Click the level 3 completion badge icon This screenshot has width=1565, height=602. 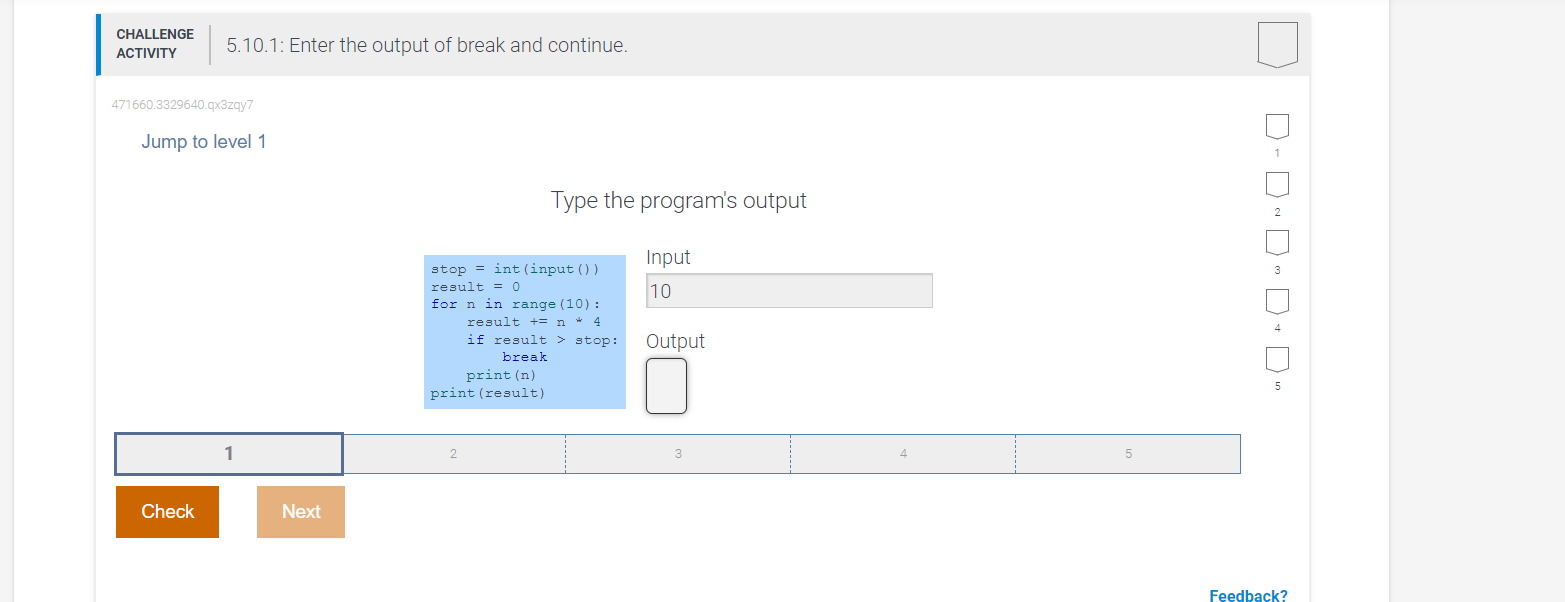click(x=1277, y=243)
